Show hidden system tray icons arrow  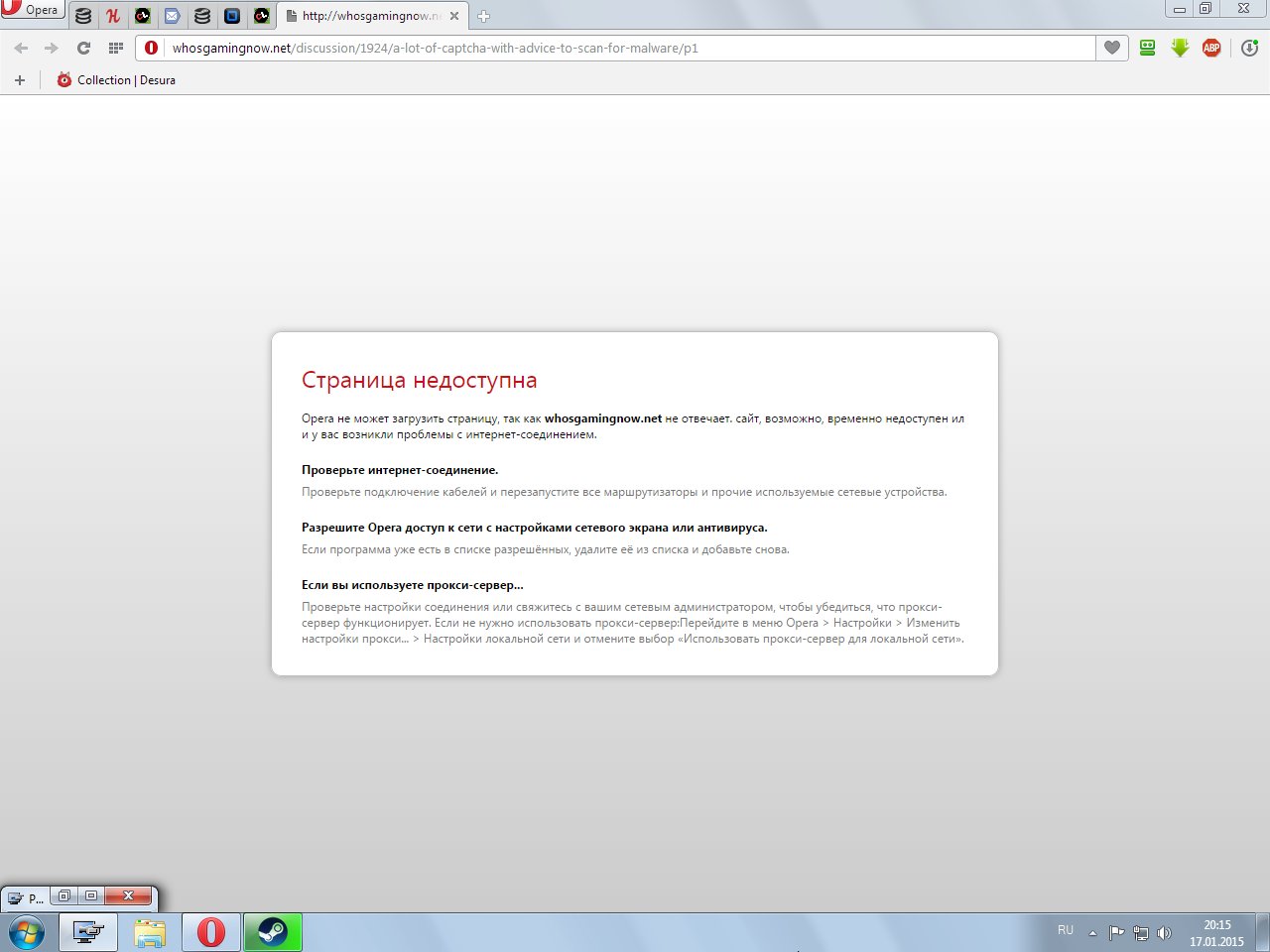pos(1092,933)
